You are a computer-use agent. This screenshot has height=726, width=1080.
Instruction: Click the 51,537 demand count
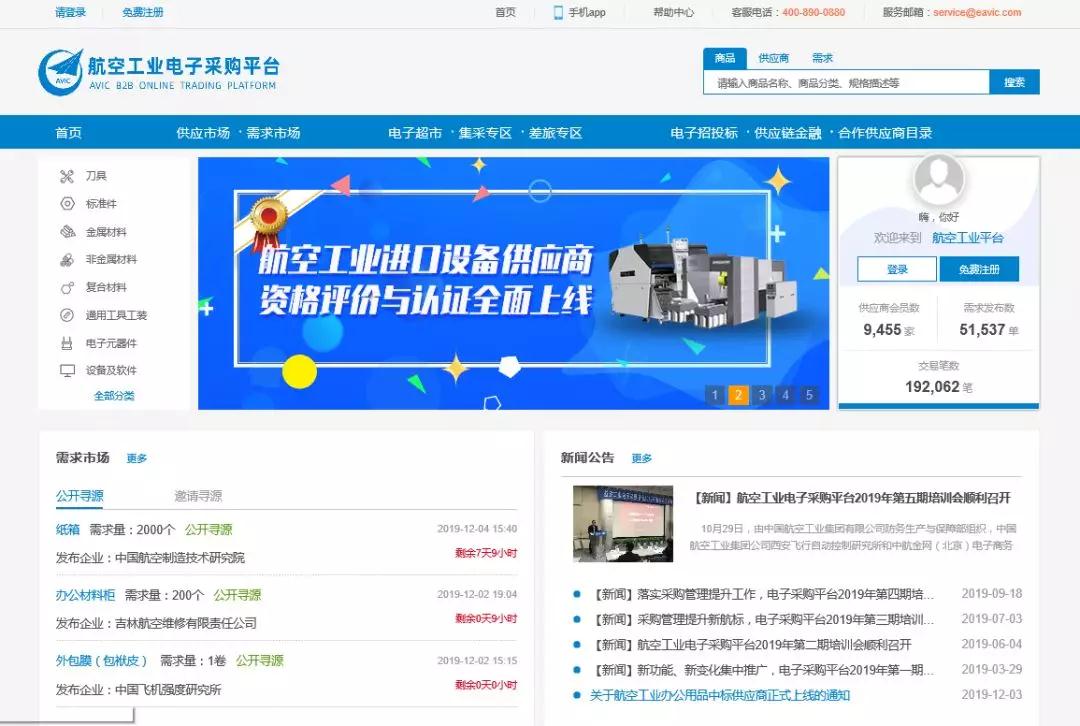[x=982, y=330]
